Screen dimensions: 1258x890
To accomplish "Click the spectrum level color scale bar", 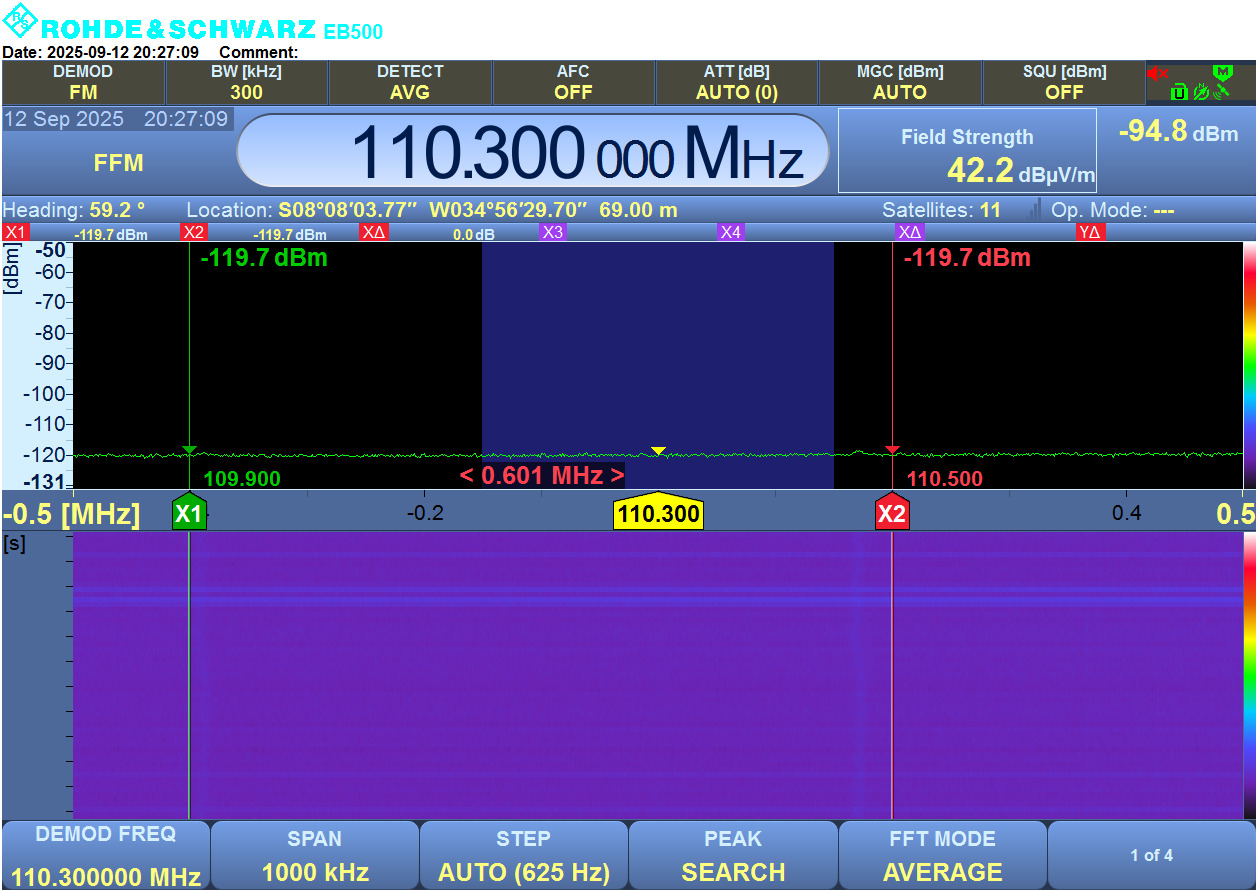I will 1249,365.
